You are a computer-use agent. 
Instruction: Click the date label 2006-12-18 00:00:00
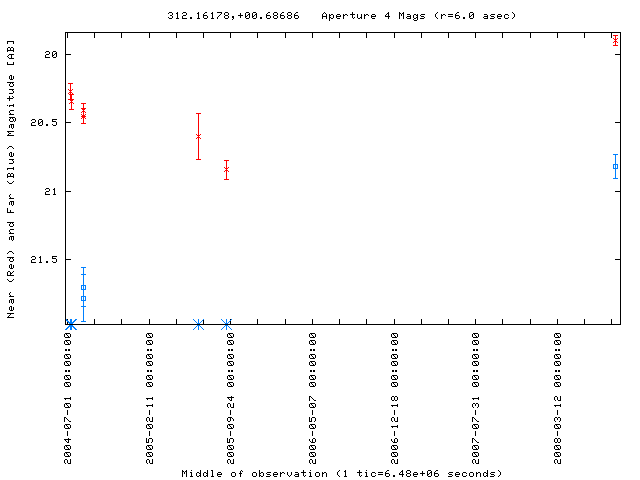[394, 398]
